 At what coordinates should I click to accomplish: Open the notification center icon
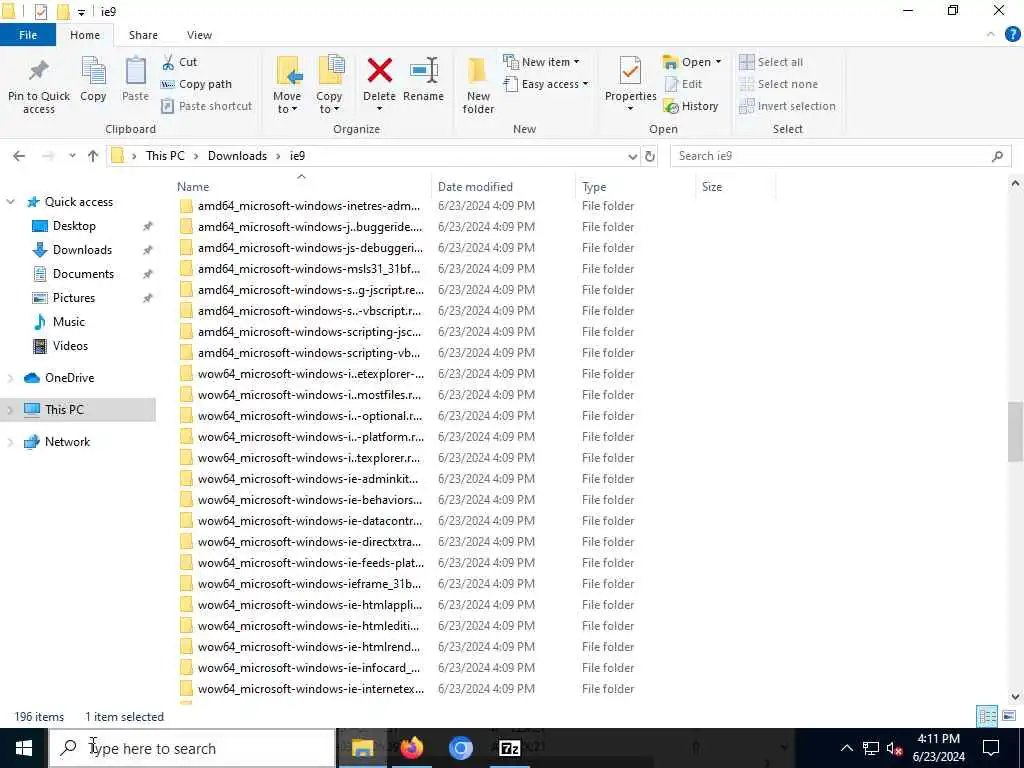point(991,748)
